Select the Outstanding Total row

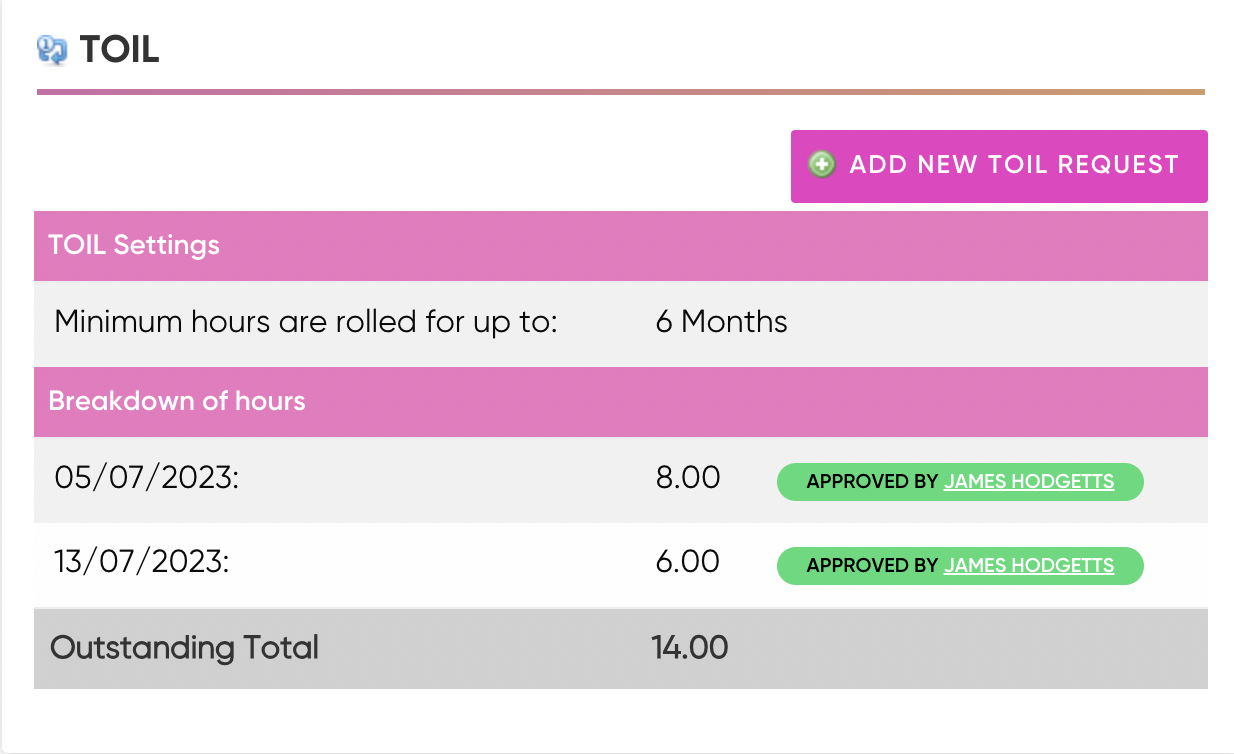(x=400, y=648)
